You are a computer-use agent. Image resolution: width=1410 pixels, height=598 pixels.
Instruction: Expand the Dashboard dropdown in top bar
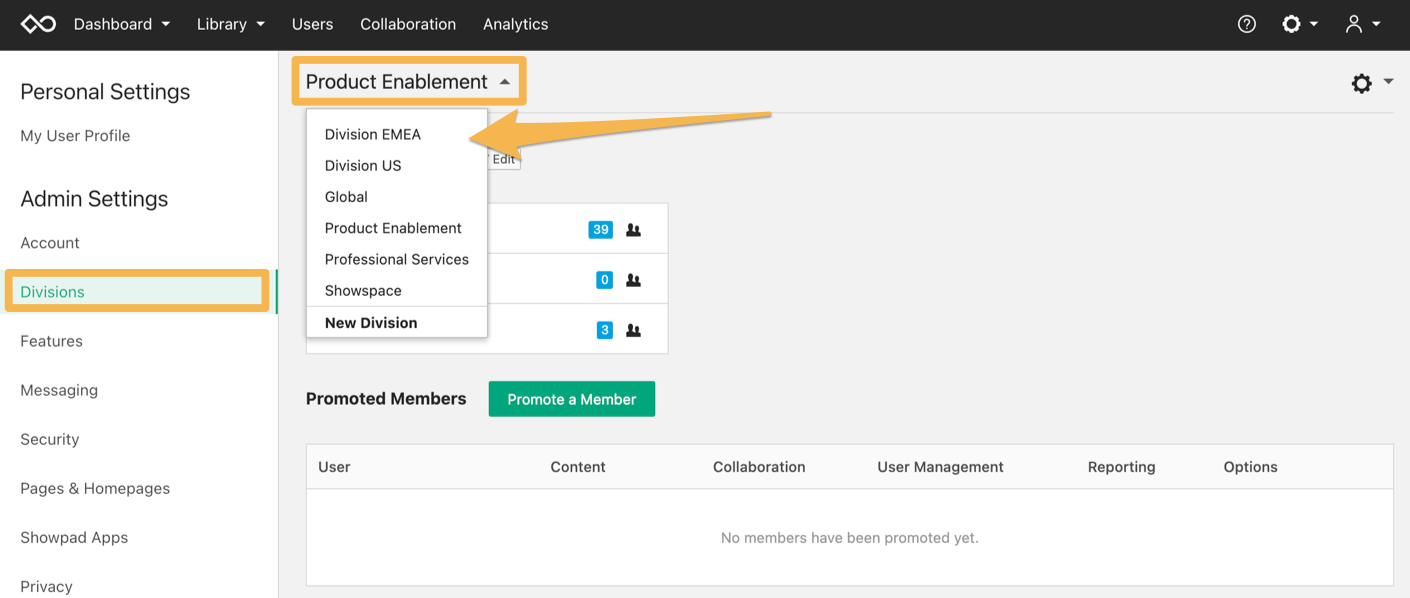point(121,24)
